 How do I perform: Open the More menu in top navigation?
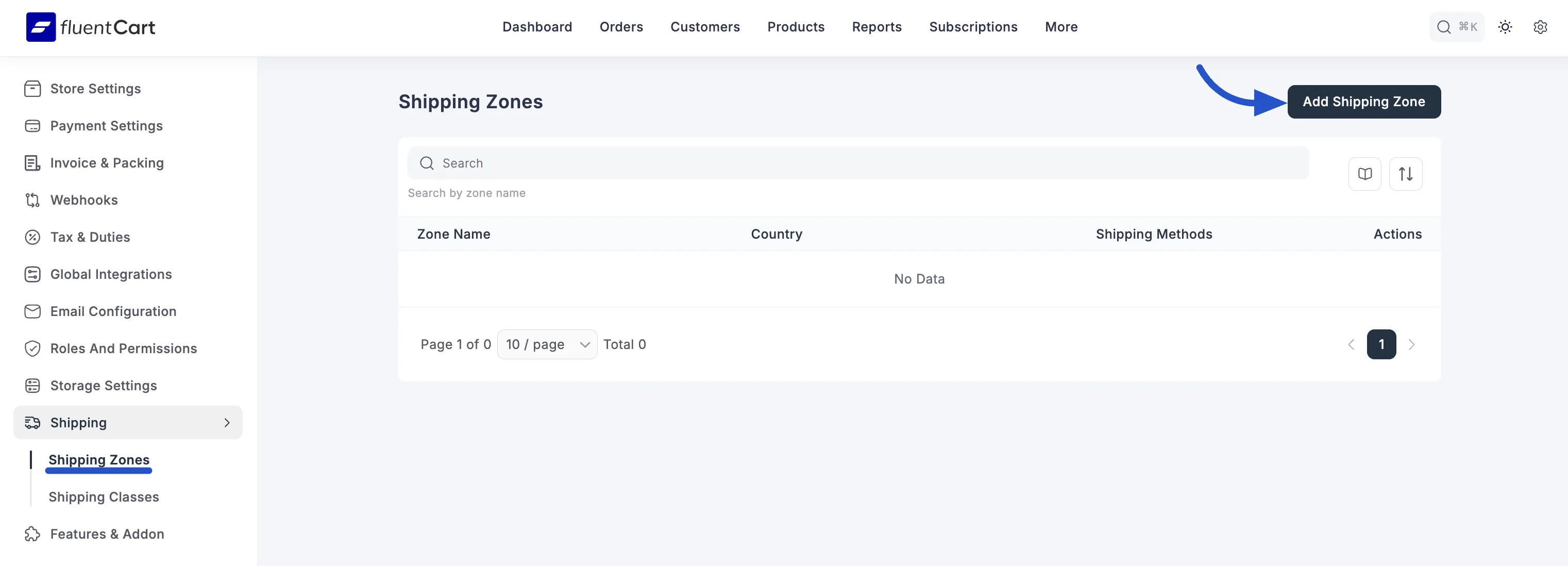pyautogui.click(x=1061, y=27)
